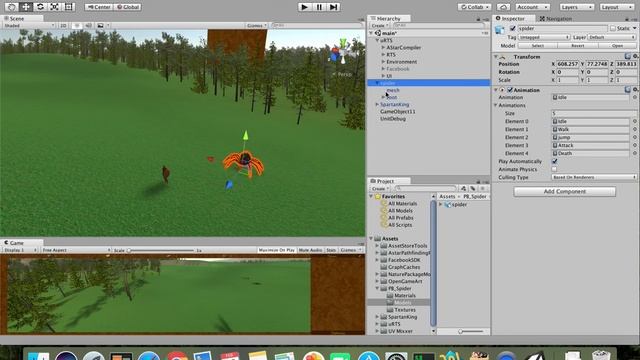This screenshot has height=360, width=640.
Task: Select the Hand tool in the toolbar
Action: coord(11,7)
